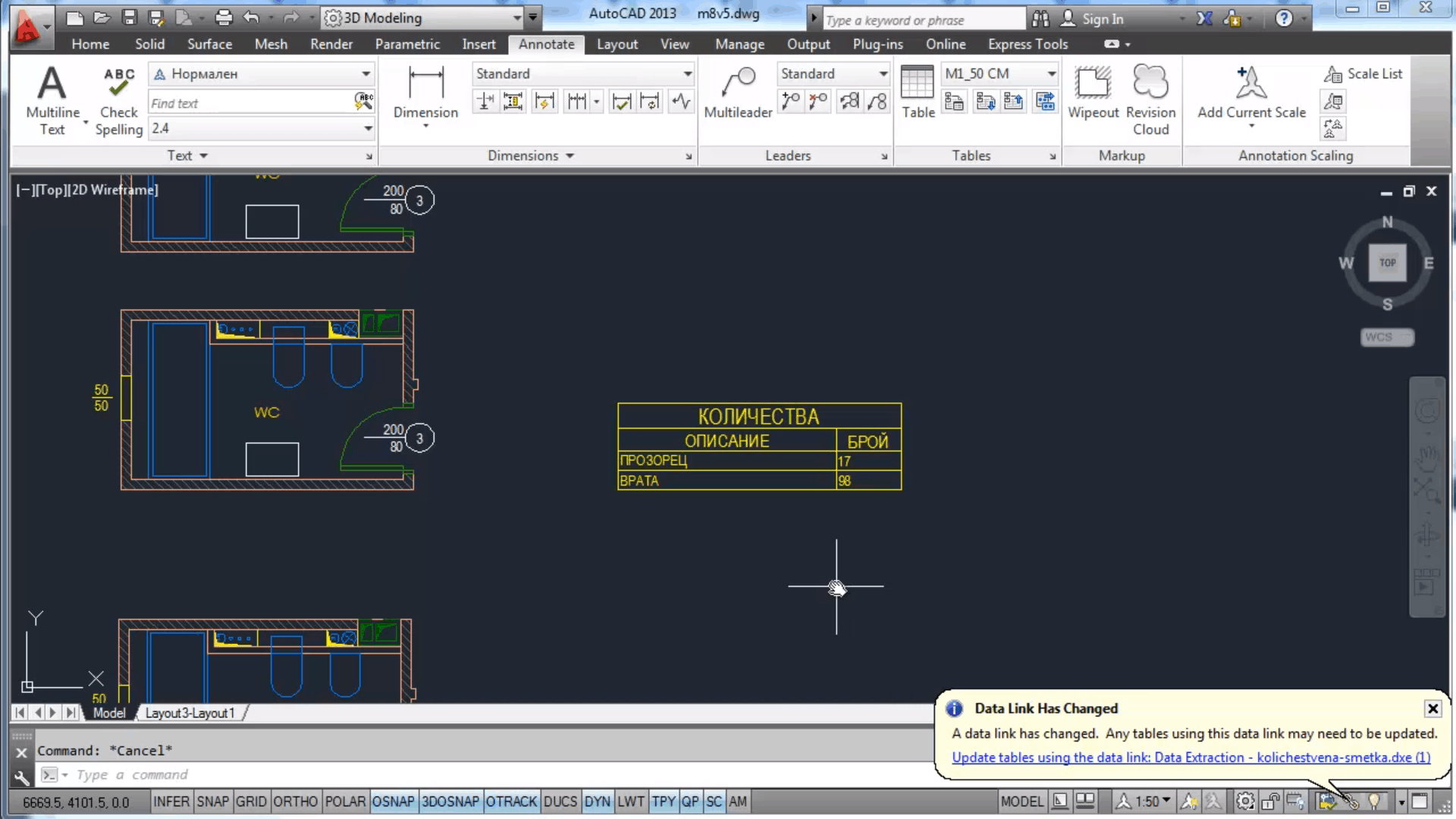
Task: Click the Extract Data icon in Tables panel
Action: pos(1045,101)
